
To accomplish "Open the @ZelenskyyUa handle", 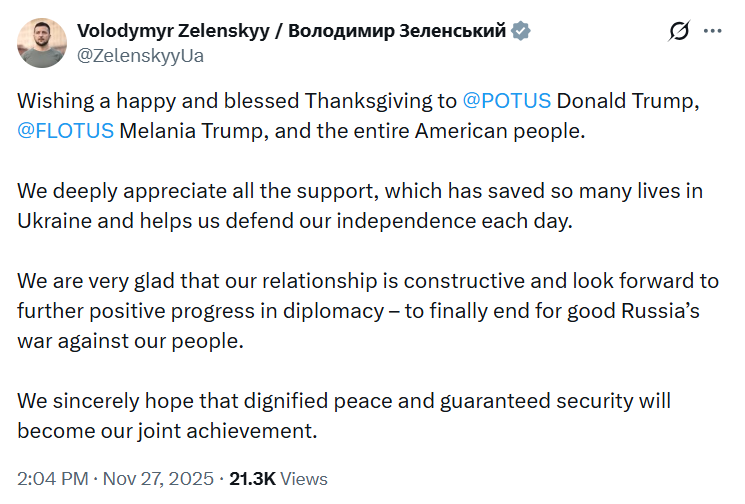I will (140, 55).
